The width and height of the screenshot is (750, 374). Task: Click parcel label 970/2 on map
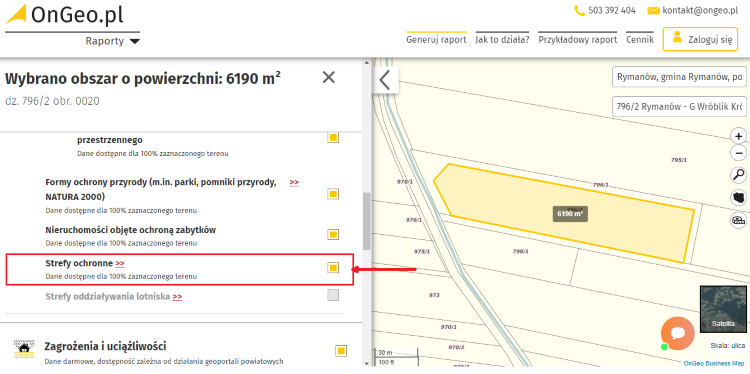tap(456, 347)
